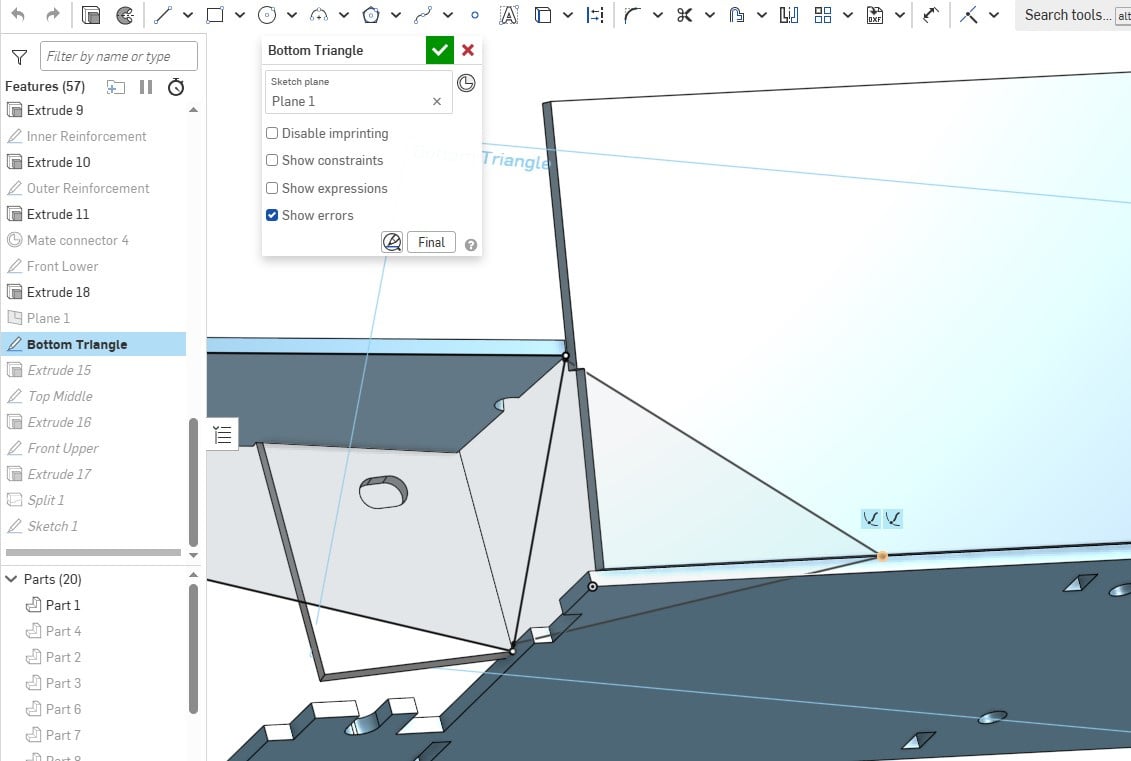Activate the 3 point arc tool
This screenshot has height=761, width=1131.
(x=319, y=14)
